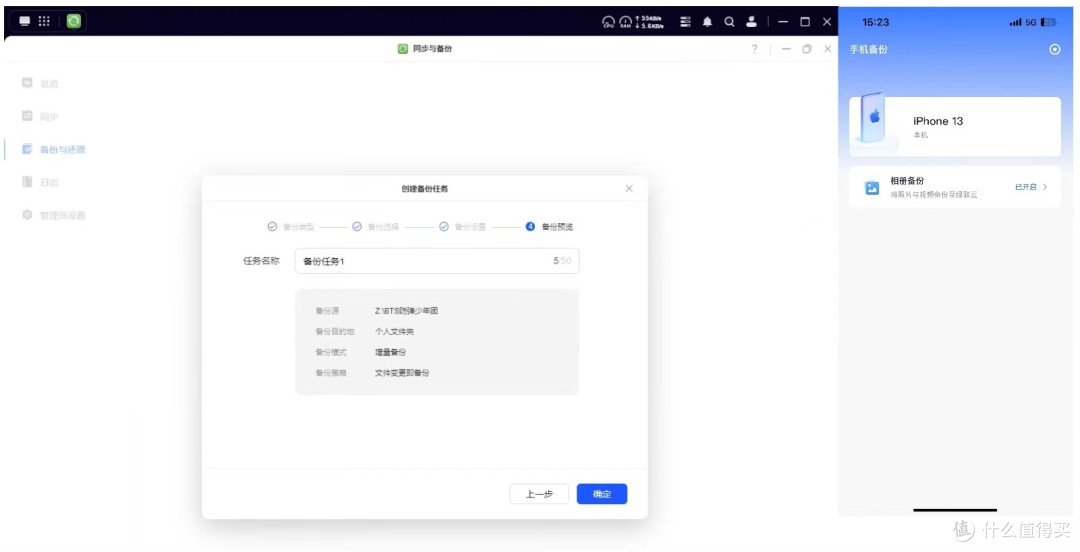Open the user account icon
1080x552 pixels.
coord(751,22)
